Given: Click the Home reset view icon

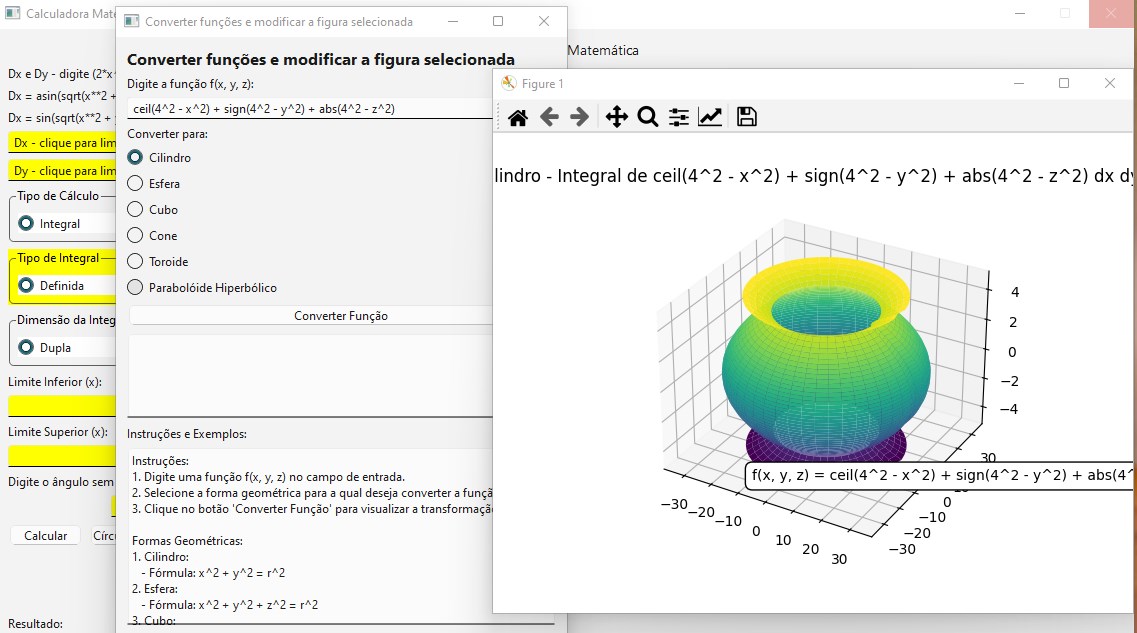Looking at the screenshot, I should point(518,117).
